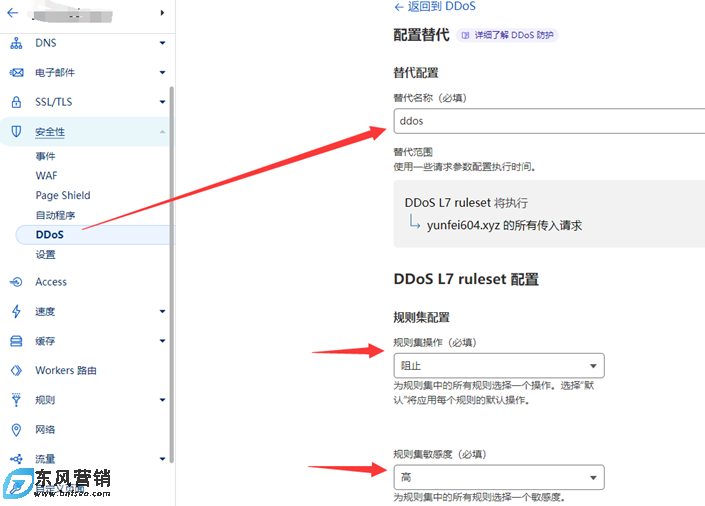Open 事件 under security menu
Screen dimensions: 705x506
click(45, 156)
